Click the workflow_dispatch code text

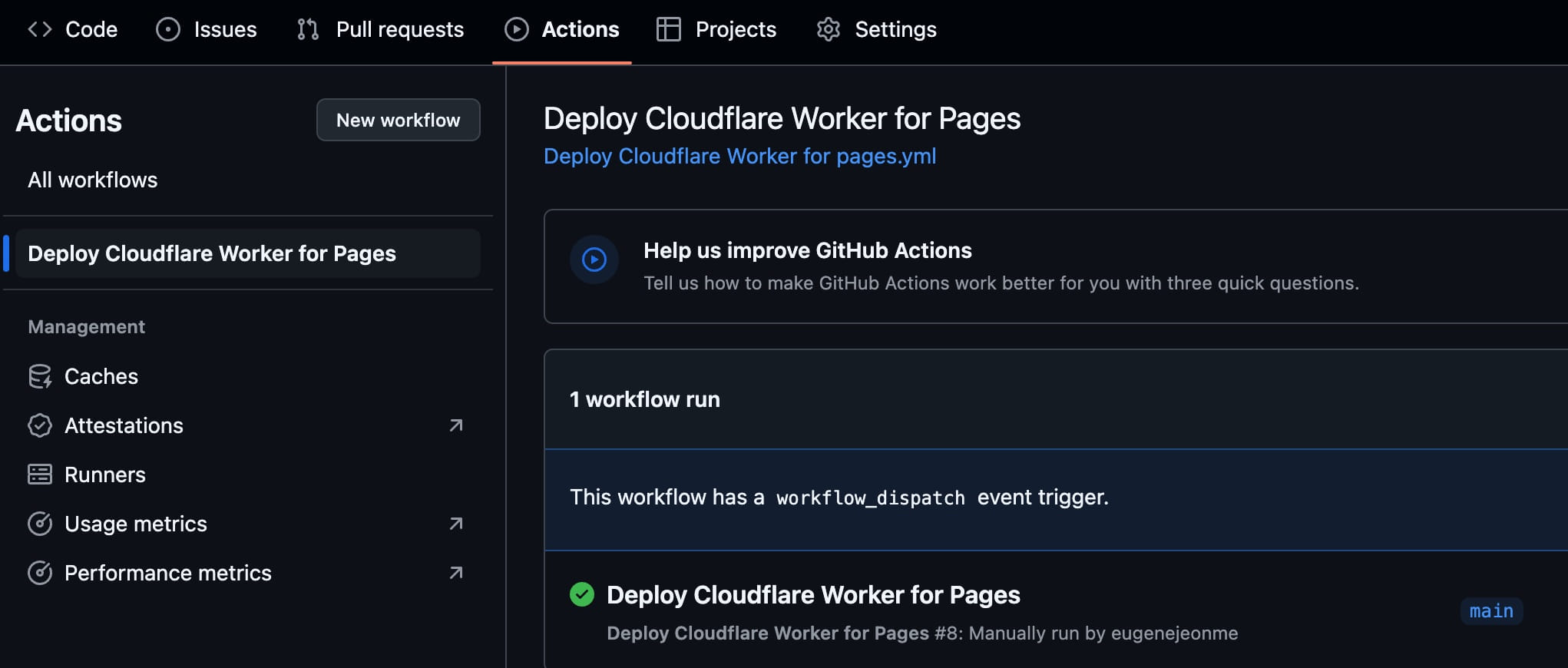pyautogui.click(x=871, y=498)
